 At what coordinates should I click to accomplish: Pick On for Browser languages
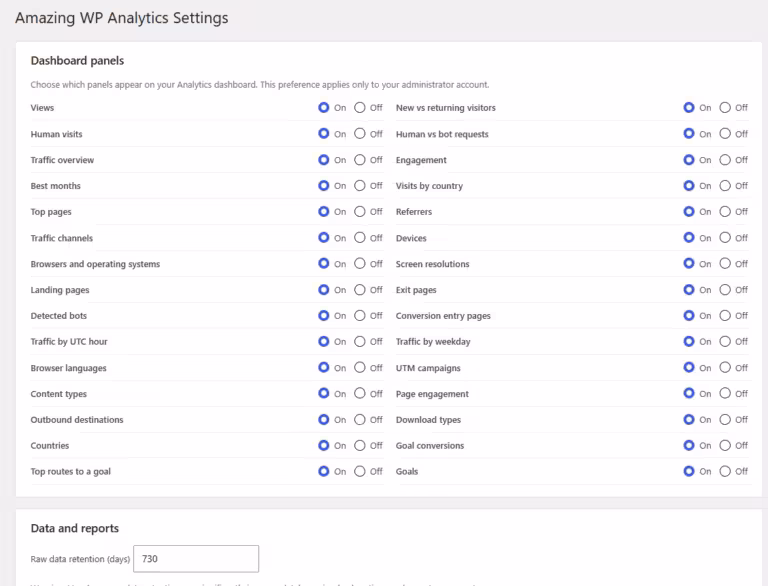pyautogui.click(x=324, y=367)
